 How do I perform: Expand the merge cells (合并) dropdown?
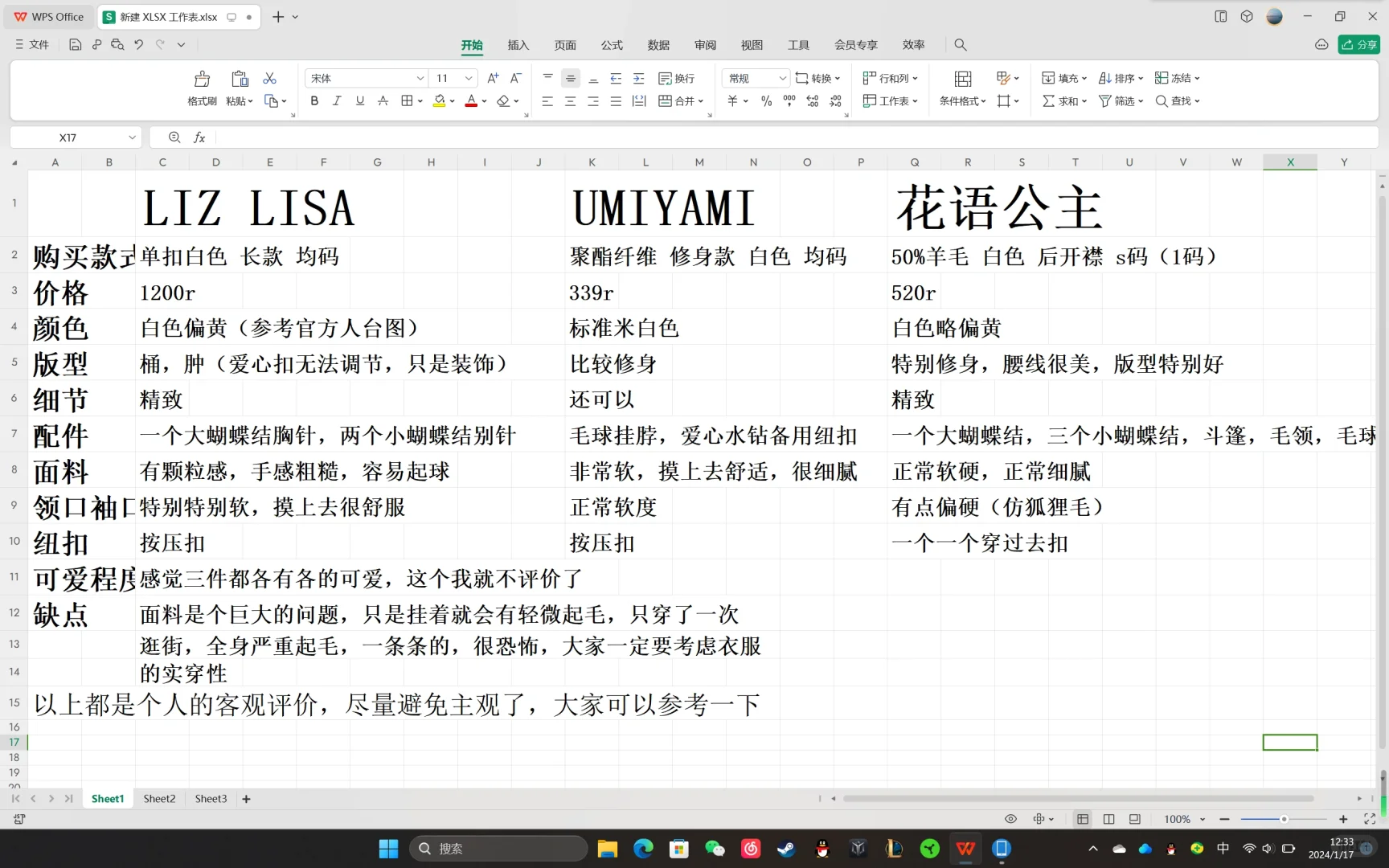pos(701,101)
